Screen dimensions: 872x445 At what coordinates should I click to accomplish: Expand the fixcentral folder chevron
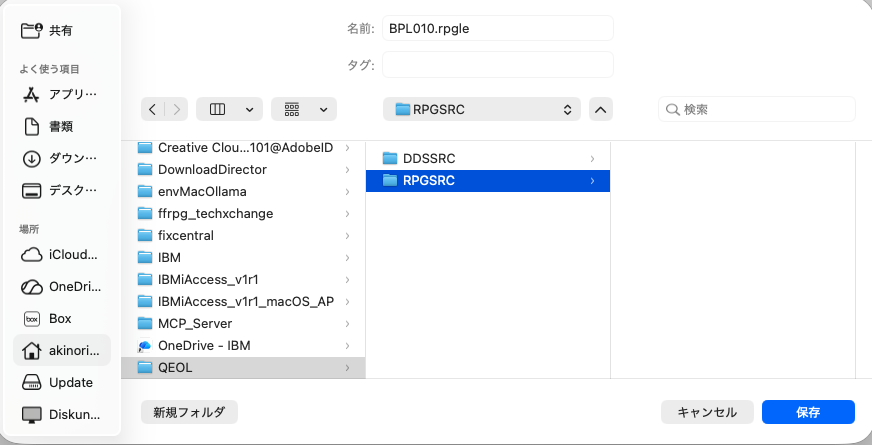(348, 236)
